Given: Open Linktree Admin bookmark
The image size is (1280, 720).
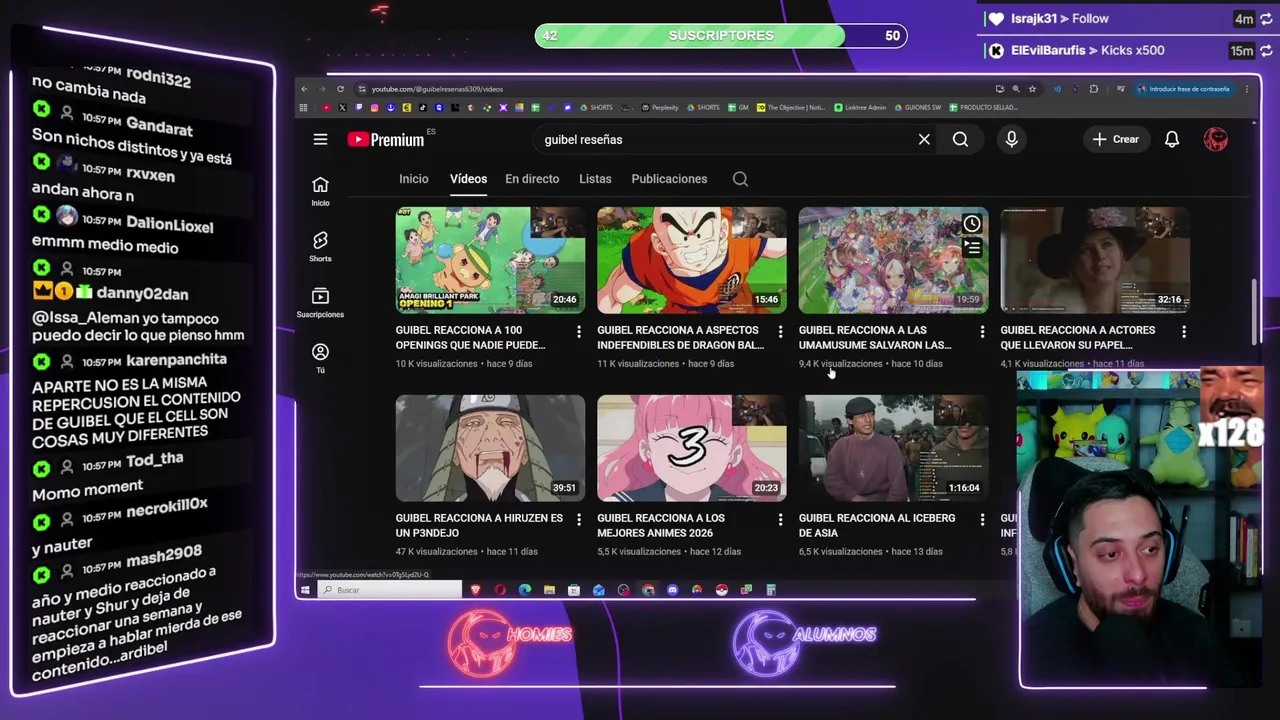Looking at the screenshot, I should (x=861, y=107).
